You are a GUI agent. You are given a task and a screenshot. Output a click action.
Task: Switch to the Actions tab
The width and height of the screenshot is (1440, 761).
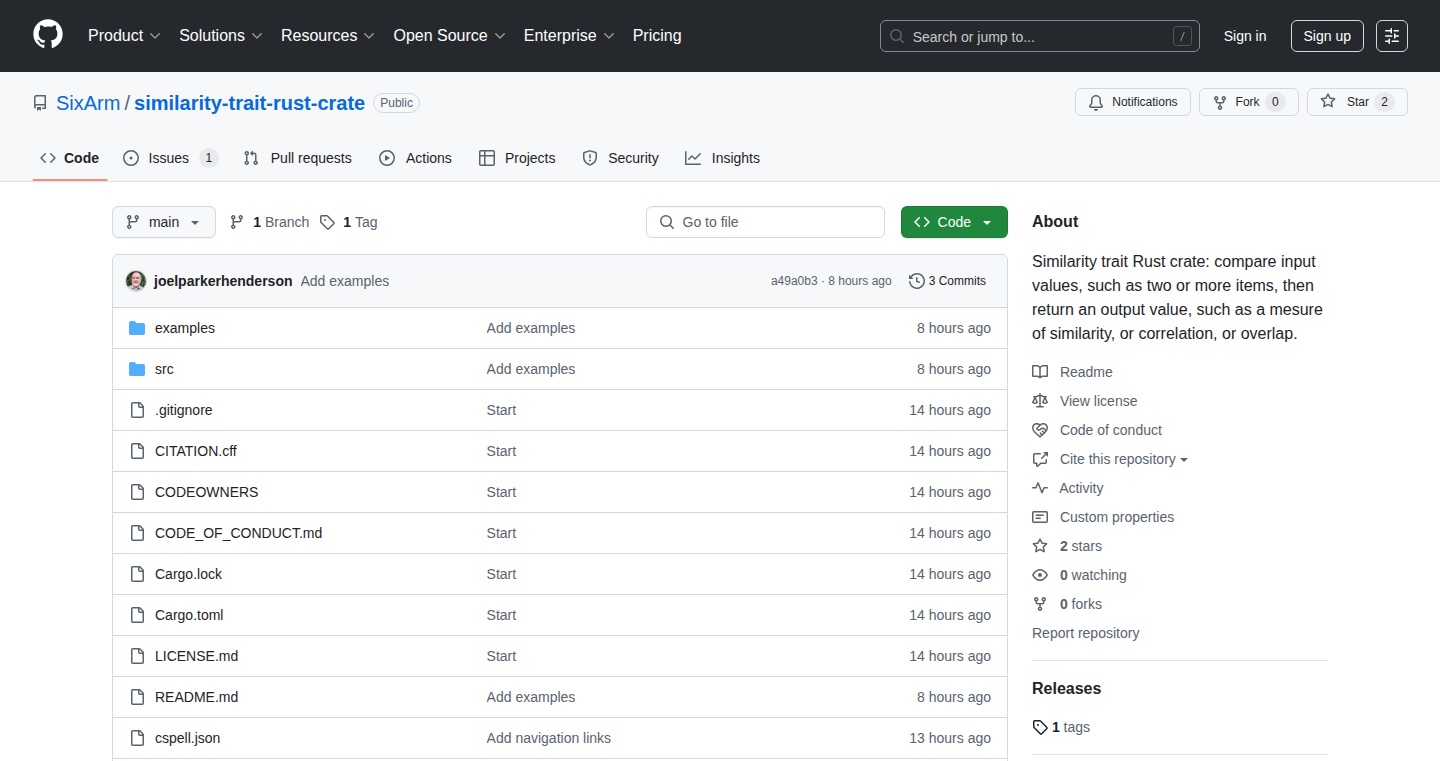coord(416,158)
